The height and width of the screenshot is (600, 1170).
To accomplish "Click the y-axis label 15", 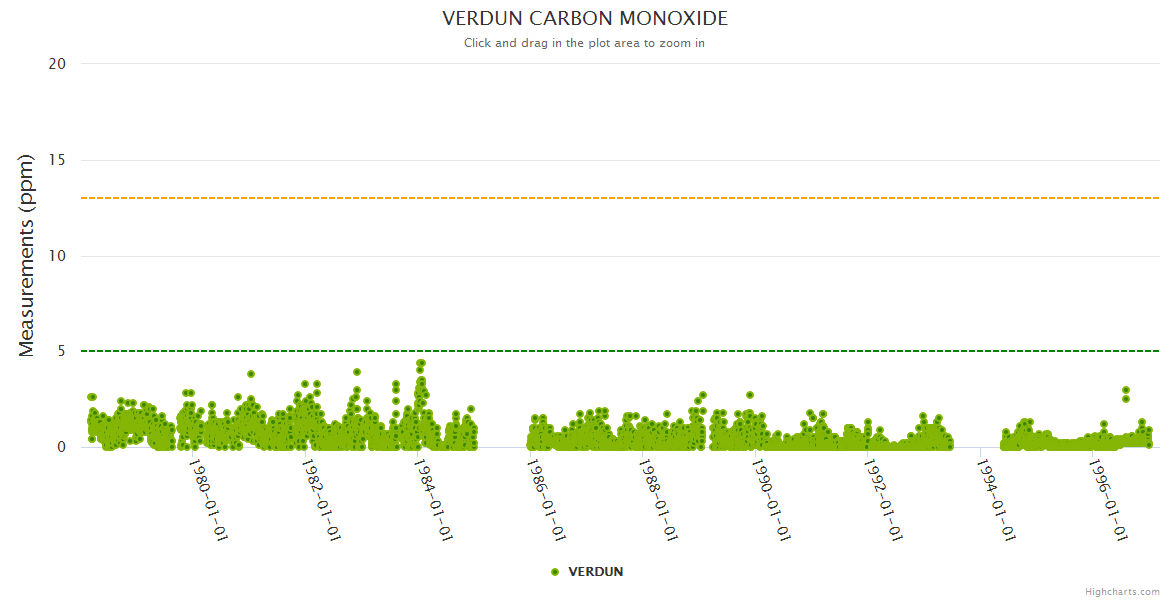I will click(57, 160).
